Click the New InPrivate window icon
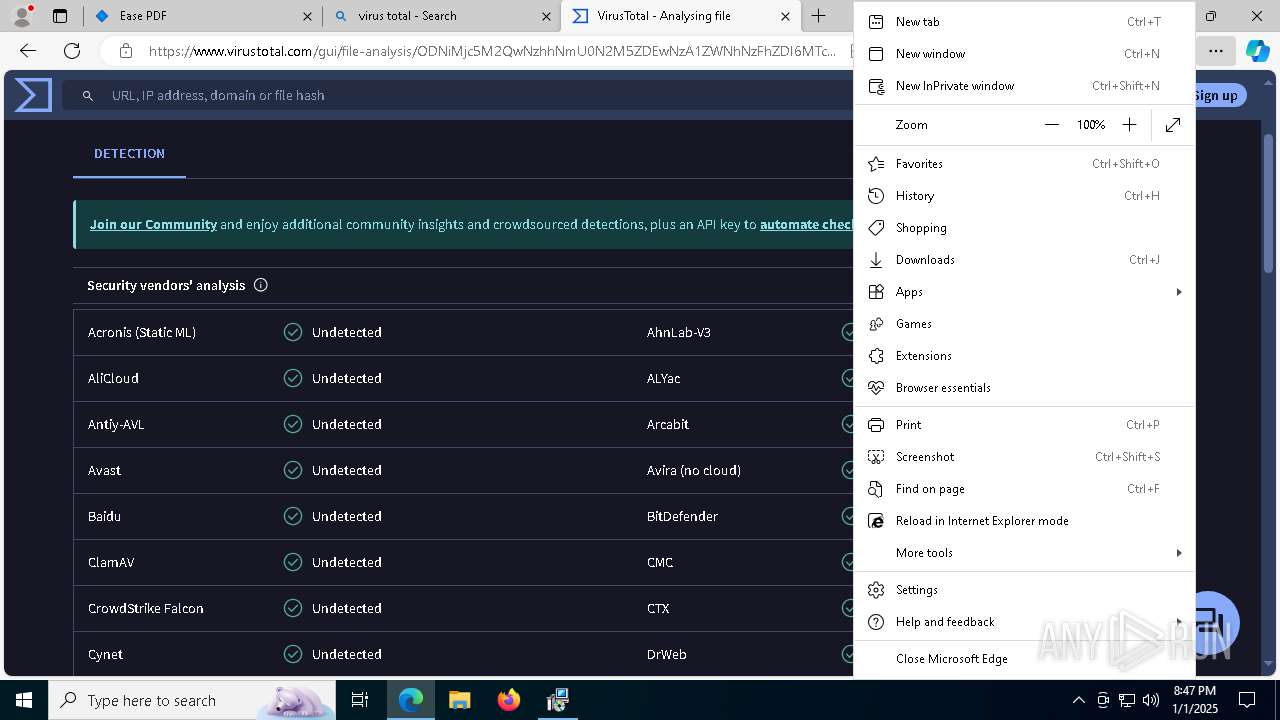1280x720 pixels. (x=876, y=86)
